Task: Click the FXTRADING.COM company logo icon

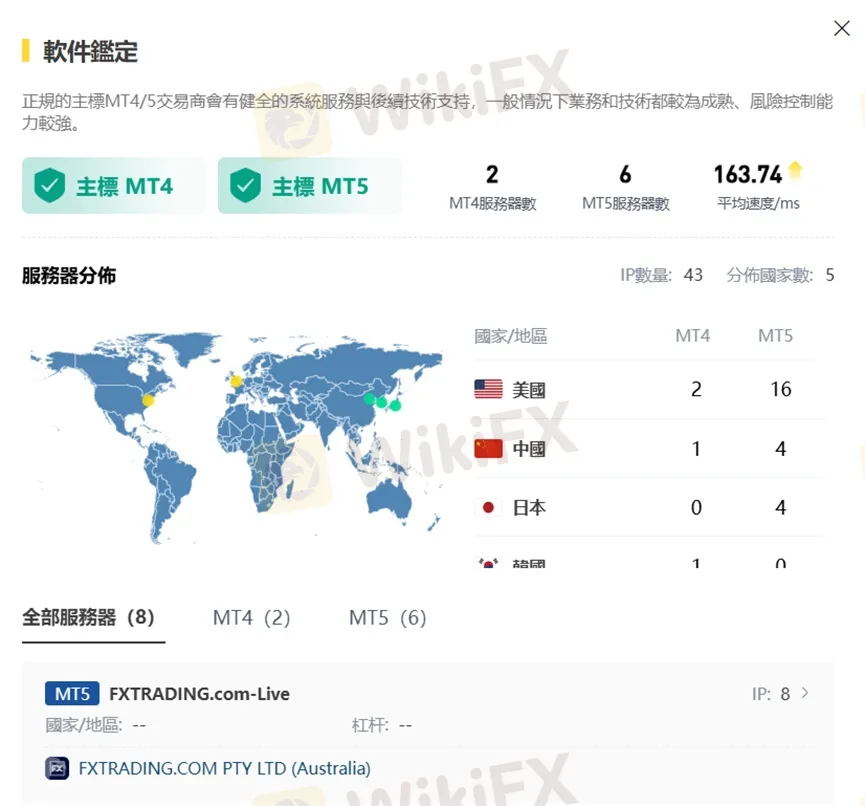Action: [57, 768]
